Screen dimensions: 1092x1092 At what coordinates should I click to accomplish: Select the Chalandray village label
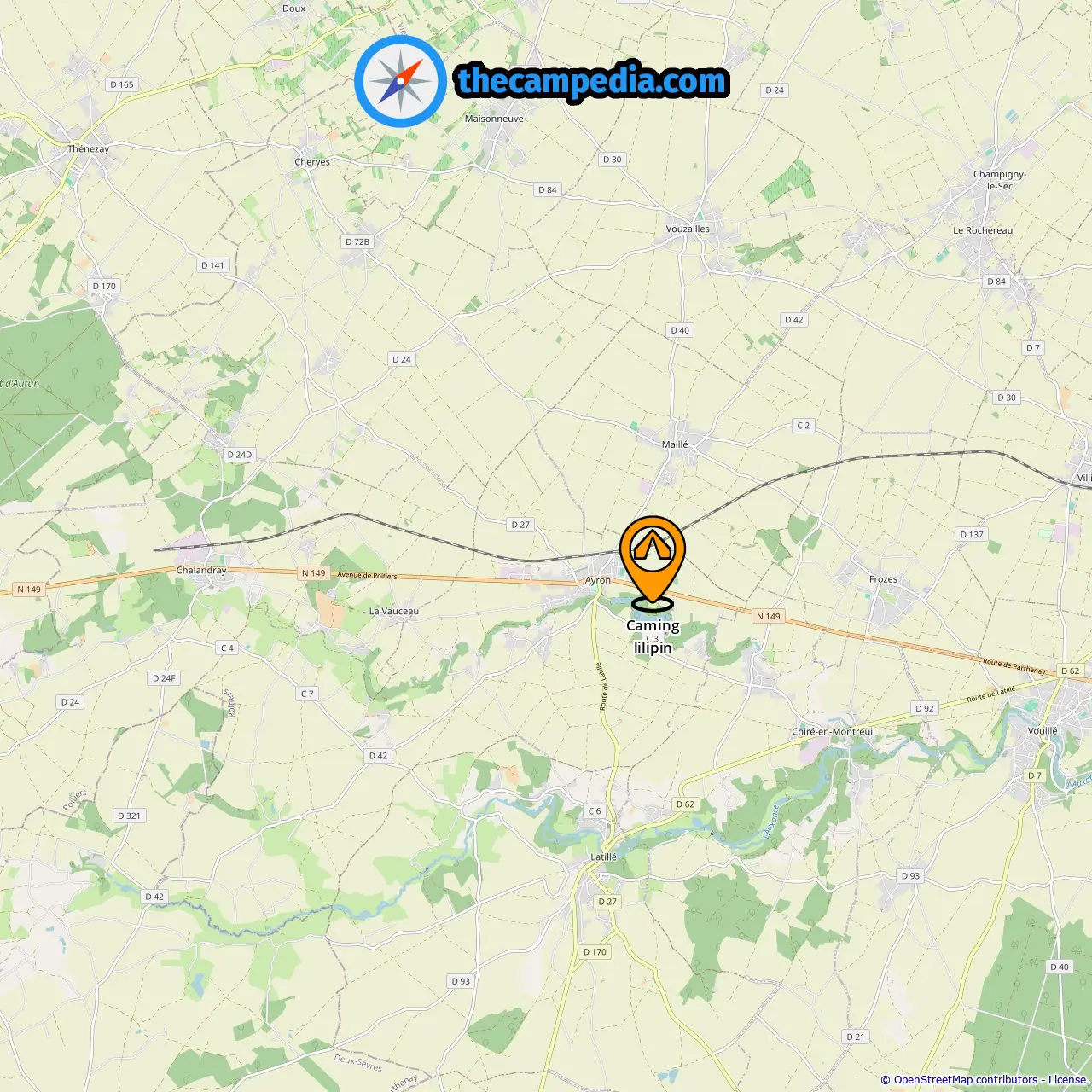tap(201, 570)
